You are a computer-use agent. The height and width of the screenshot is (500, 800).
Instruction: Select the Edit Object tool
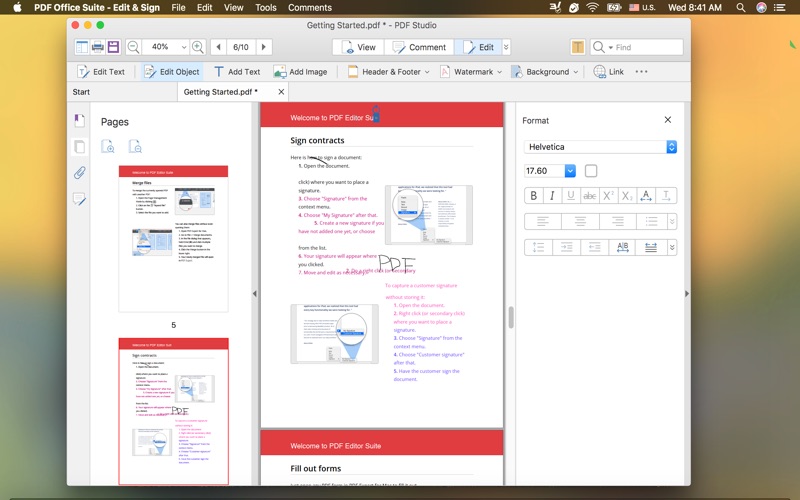[x=171, y=72]
